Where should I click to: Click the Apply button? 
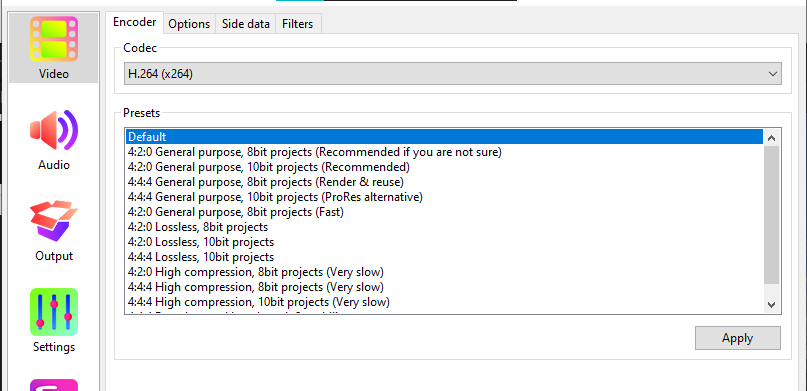coord(738,338)
